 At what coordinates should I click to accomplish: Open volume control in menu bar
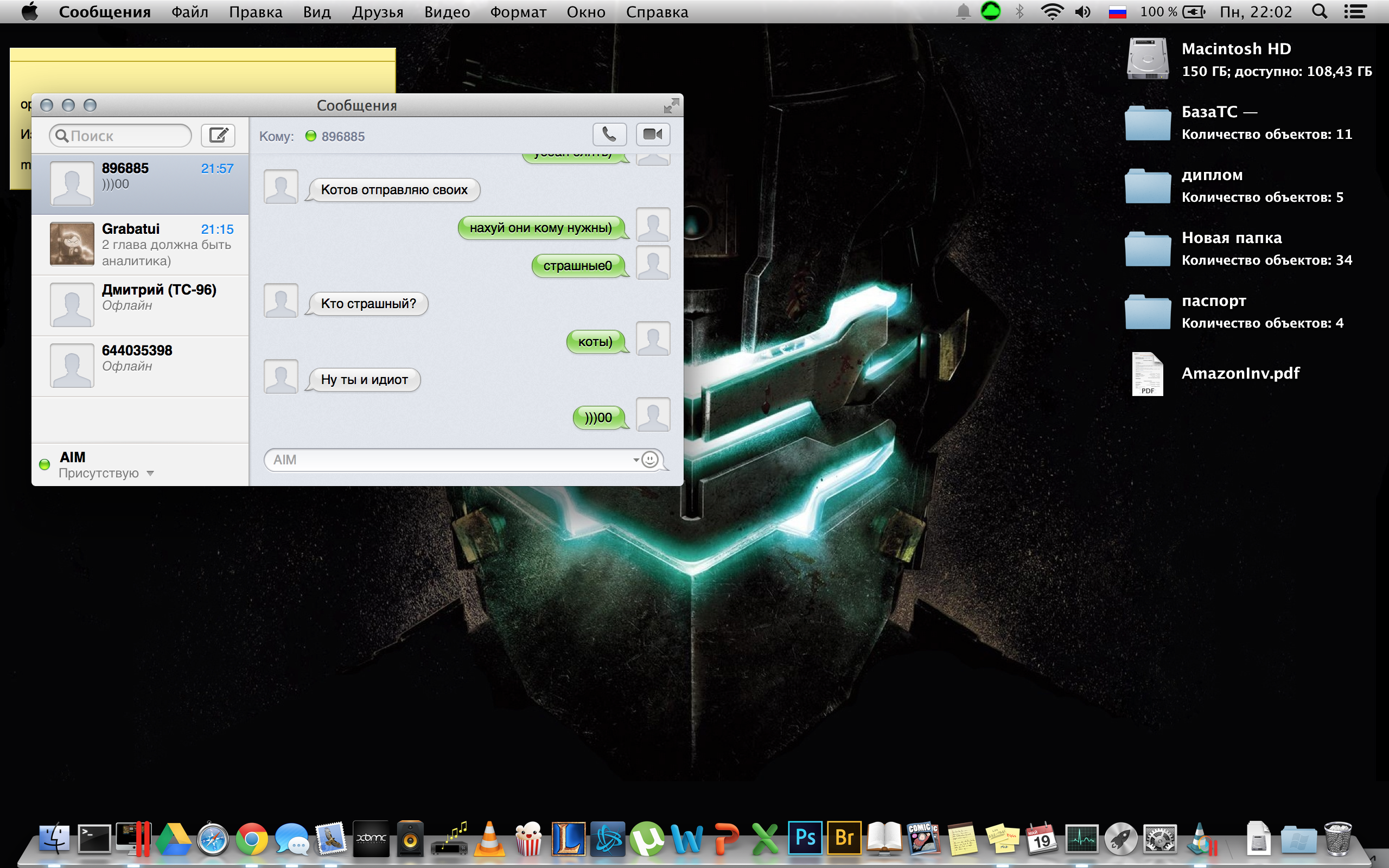click(1082, 11)
